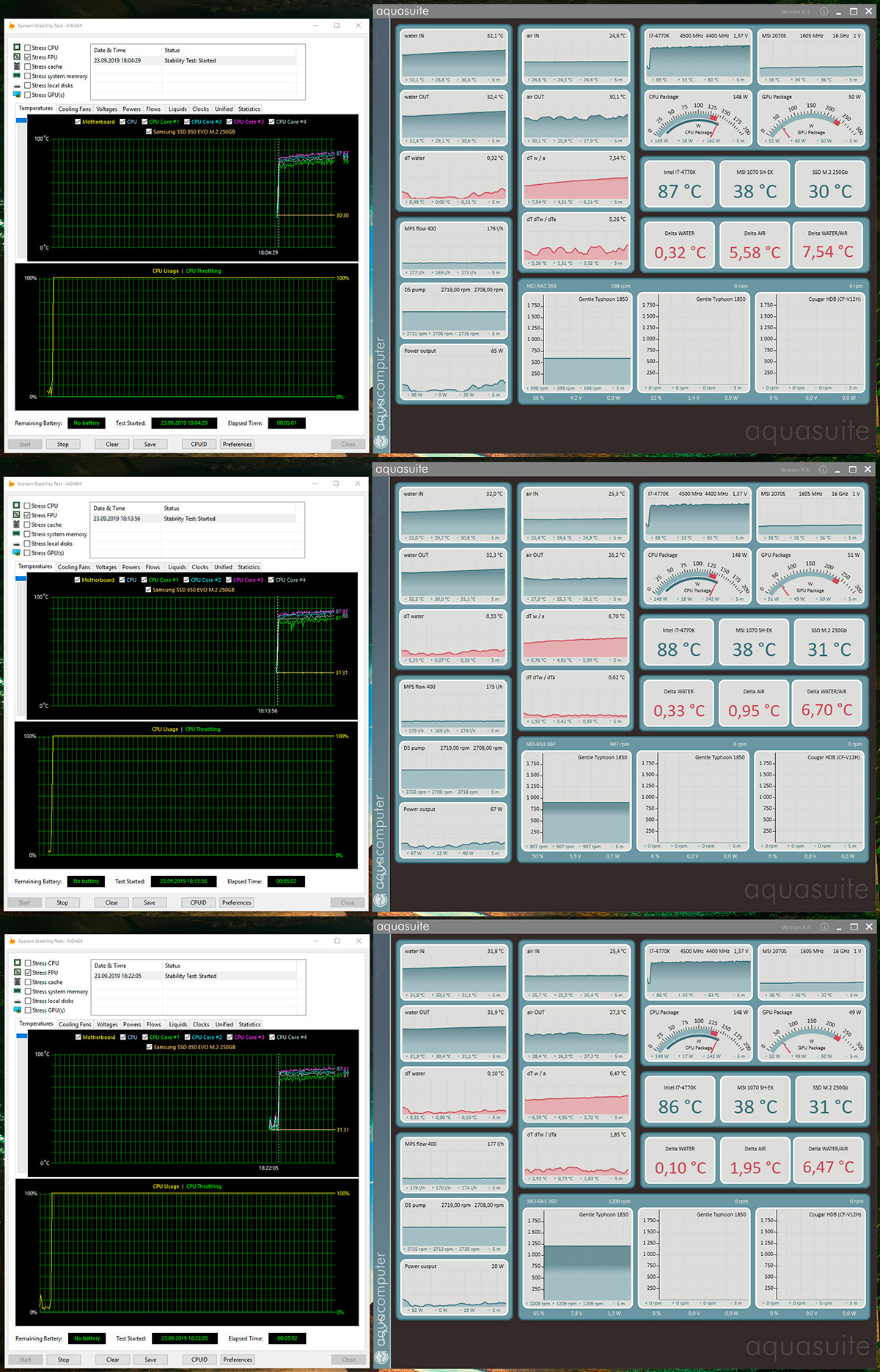Click blue graph slider in 18:22:05 window
Image resolution: width=880 pixels, height=1372 pixels.
pyautogui.click(x=21, y=1035)
